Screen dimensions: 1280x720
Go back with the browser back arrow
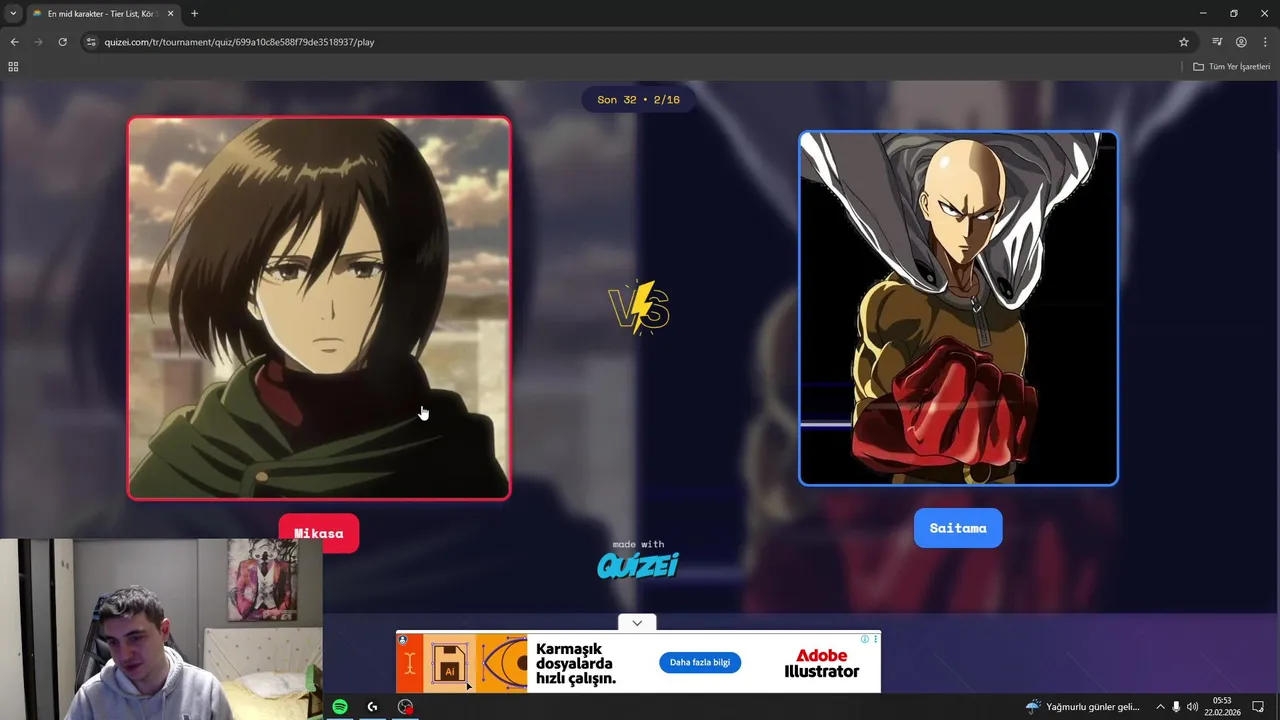tap(14, 42)
